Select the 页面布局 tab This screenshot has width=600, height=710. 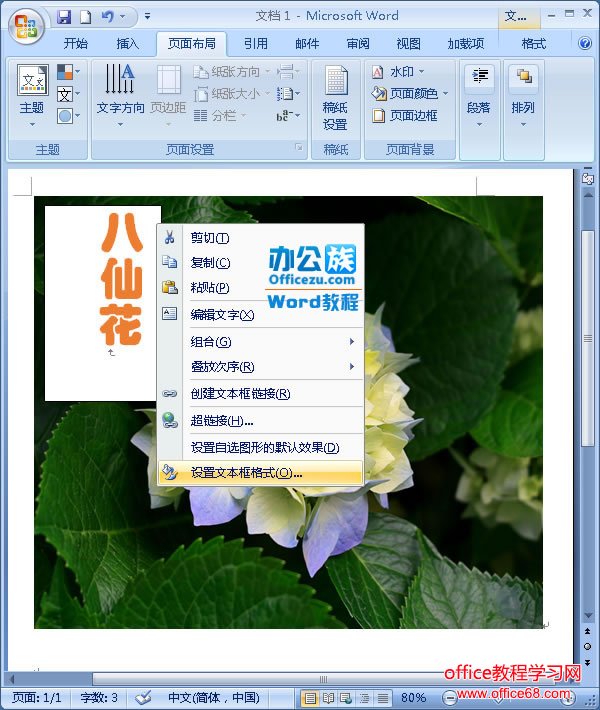pos(192,43)
